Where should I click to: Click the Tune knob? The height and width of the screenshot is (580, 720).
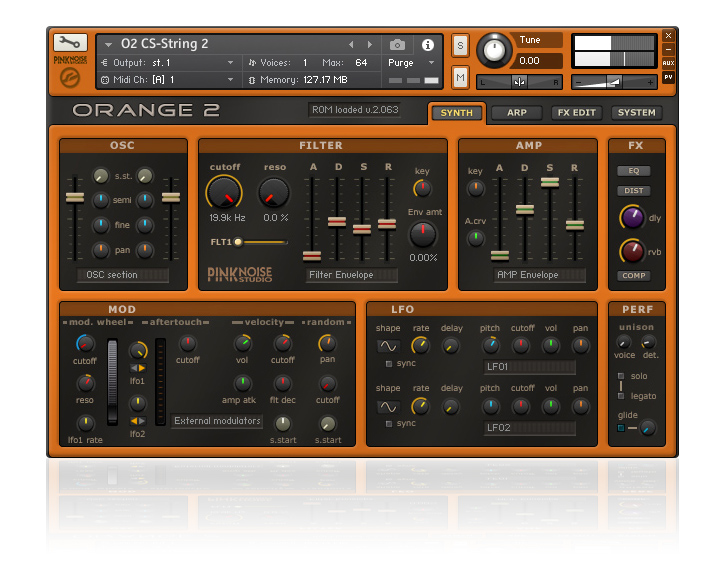coord(494,51)
